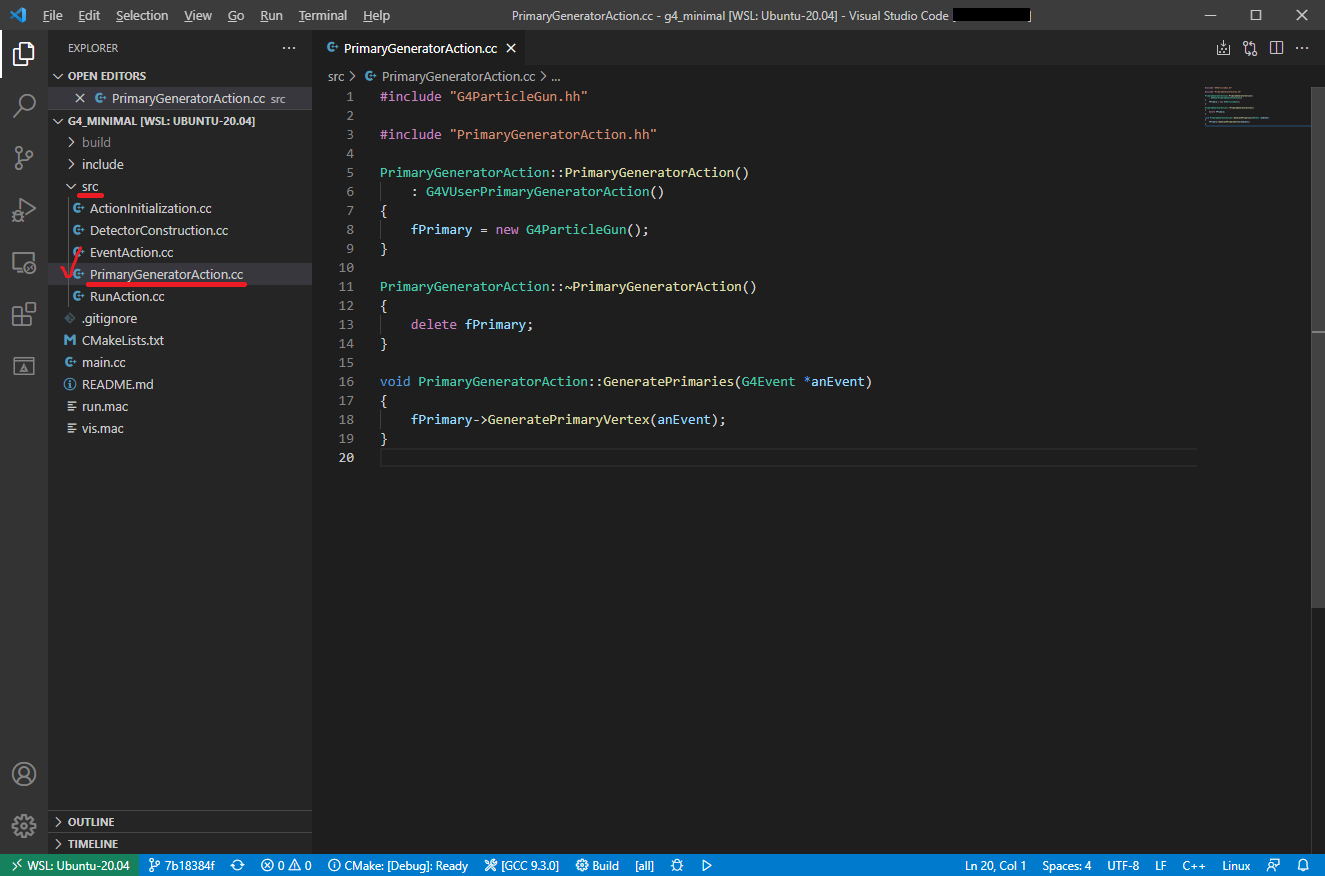This screenshot has height=876, width=1325.
Task: Open the Manage gear menu
Action: tap(24, 826)
